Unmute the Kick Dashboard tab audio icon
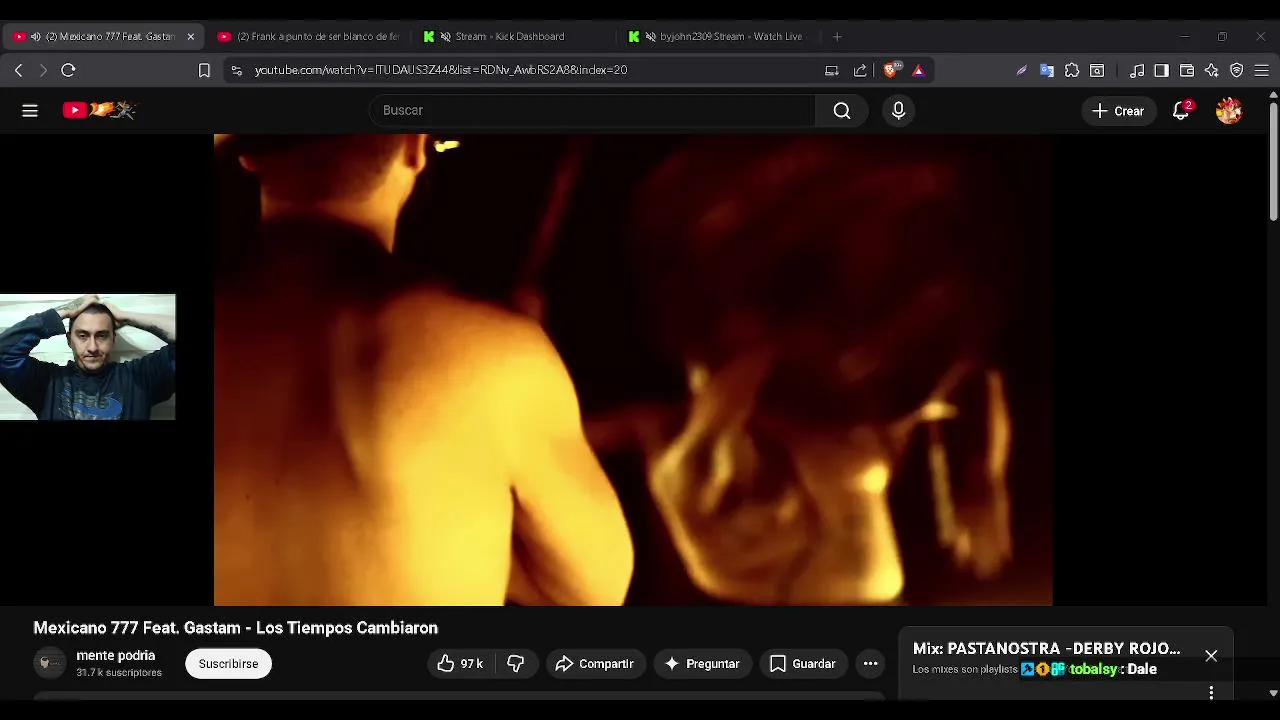Image resolution: width=1280 pixels, height=720 pixels. pos(445,36)
